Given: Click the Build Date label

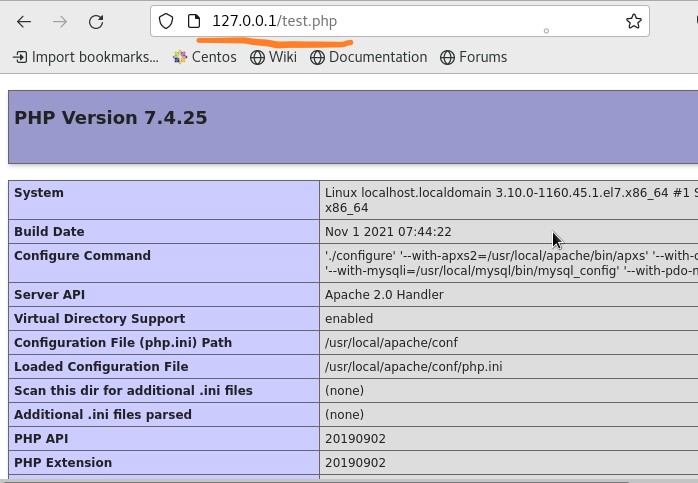Looking at the screenshot, I should tap(49, 231).
